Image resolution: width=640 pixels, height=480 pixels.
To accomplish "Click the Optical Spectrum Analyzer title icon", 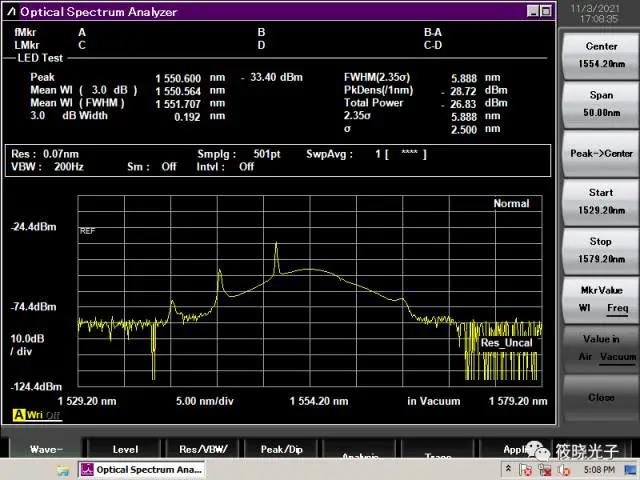I will point(11,11).
